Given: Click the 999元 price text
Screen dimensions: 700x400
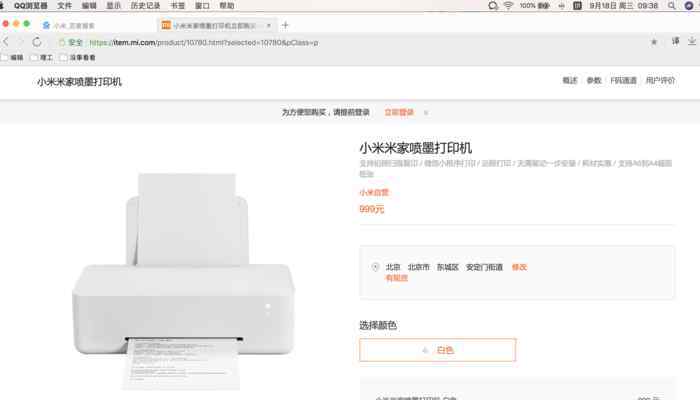Looking at the screenshot, I should [x=371, y=209].
